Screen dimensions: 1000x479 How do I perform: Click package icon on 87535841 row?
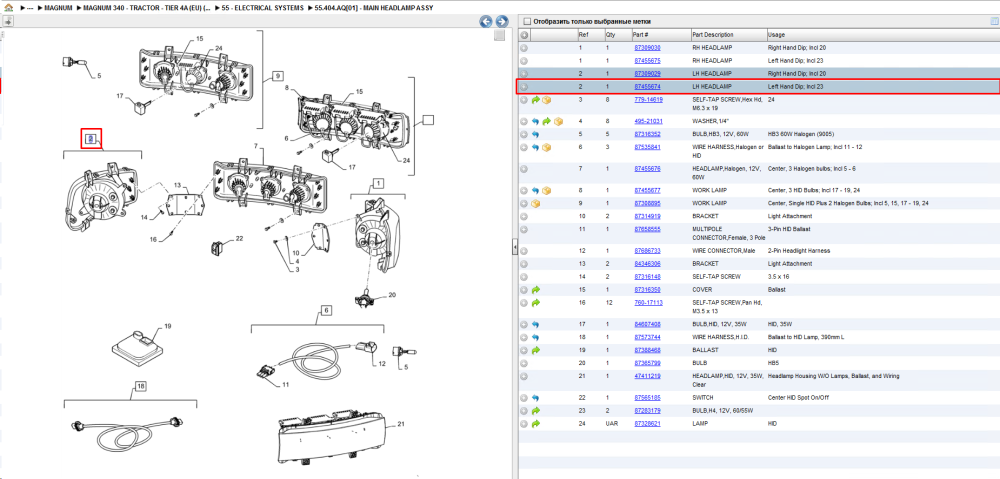(547, 147)
